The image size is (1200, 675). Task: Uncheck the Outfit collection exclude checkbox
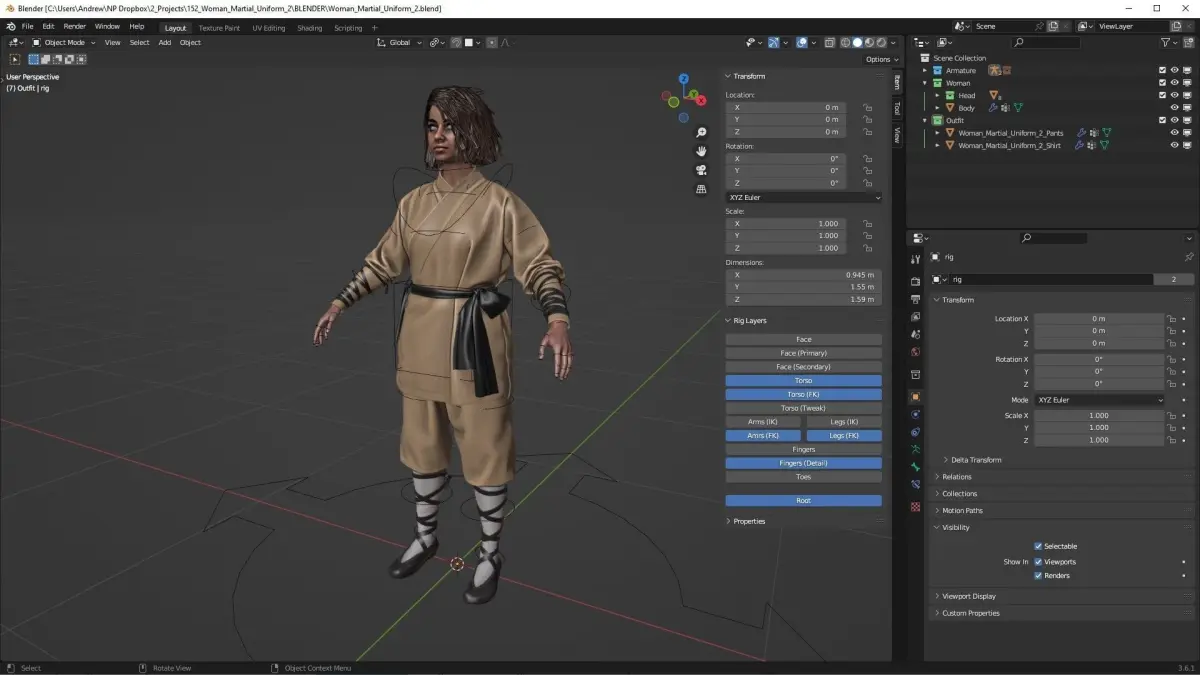[1162, 120]
